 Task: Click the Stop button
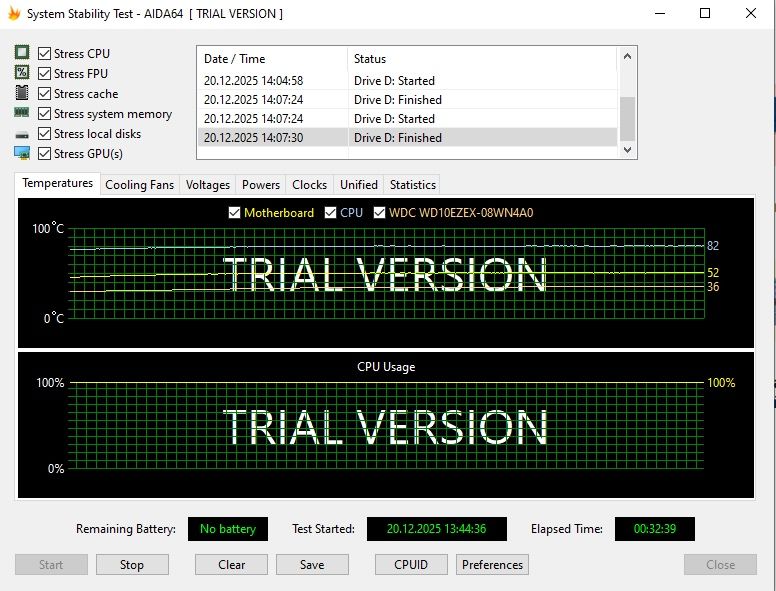tap(132, 565)
